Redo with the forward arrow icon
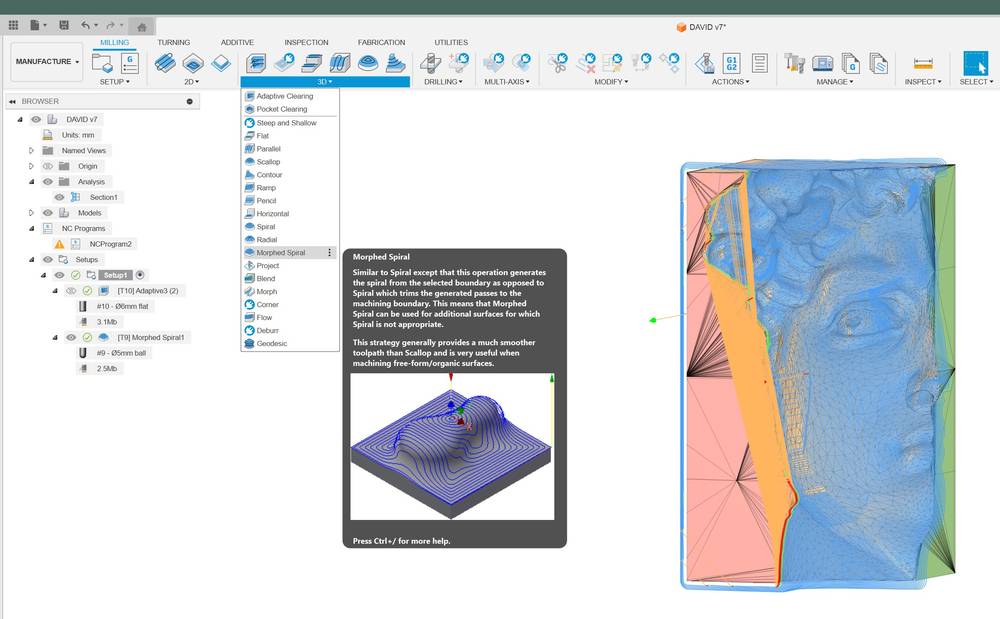Screen dimensions: 1000x619 110,25
